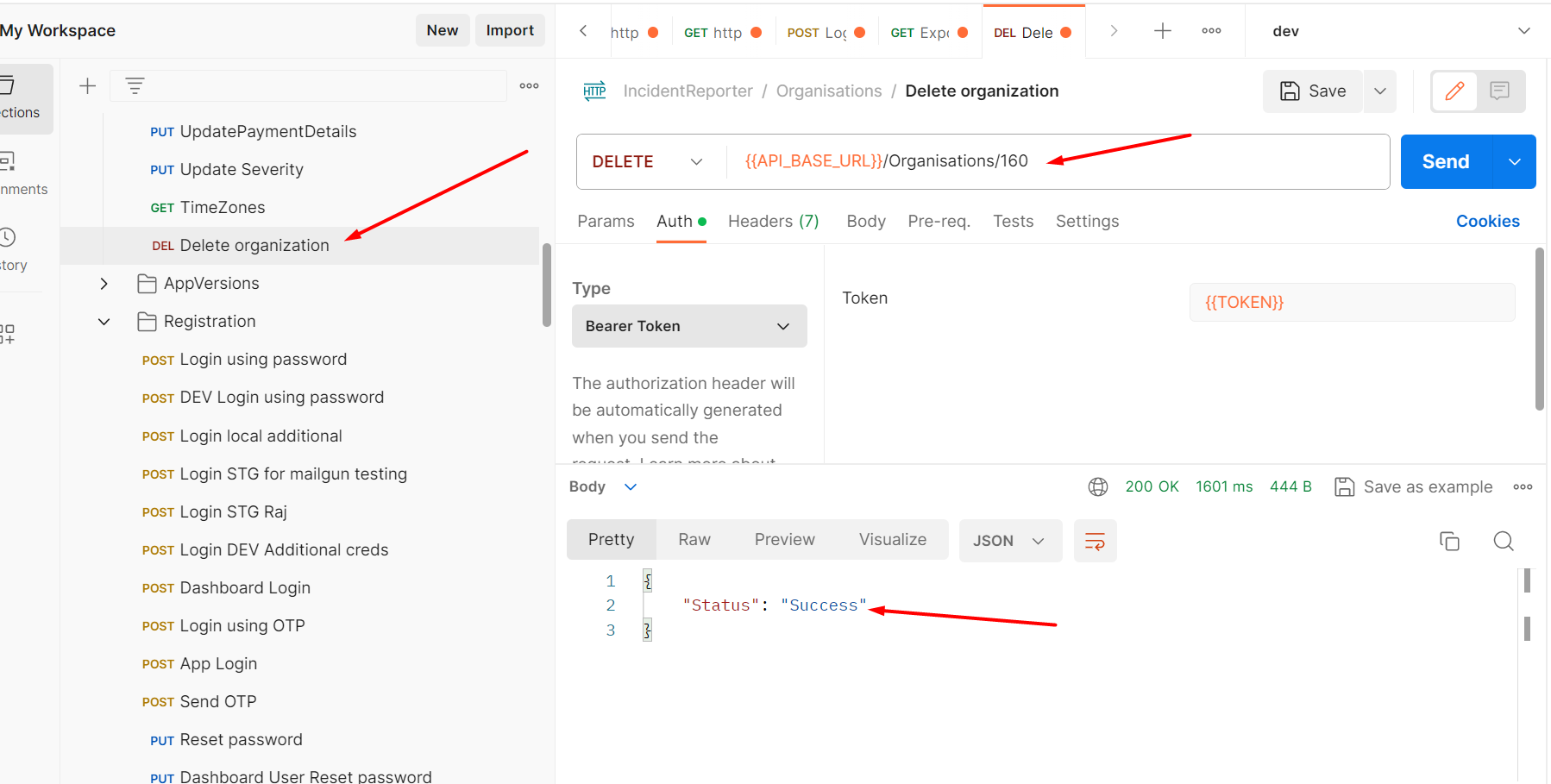Click the Cookies link

[x=1487, y=222]
